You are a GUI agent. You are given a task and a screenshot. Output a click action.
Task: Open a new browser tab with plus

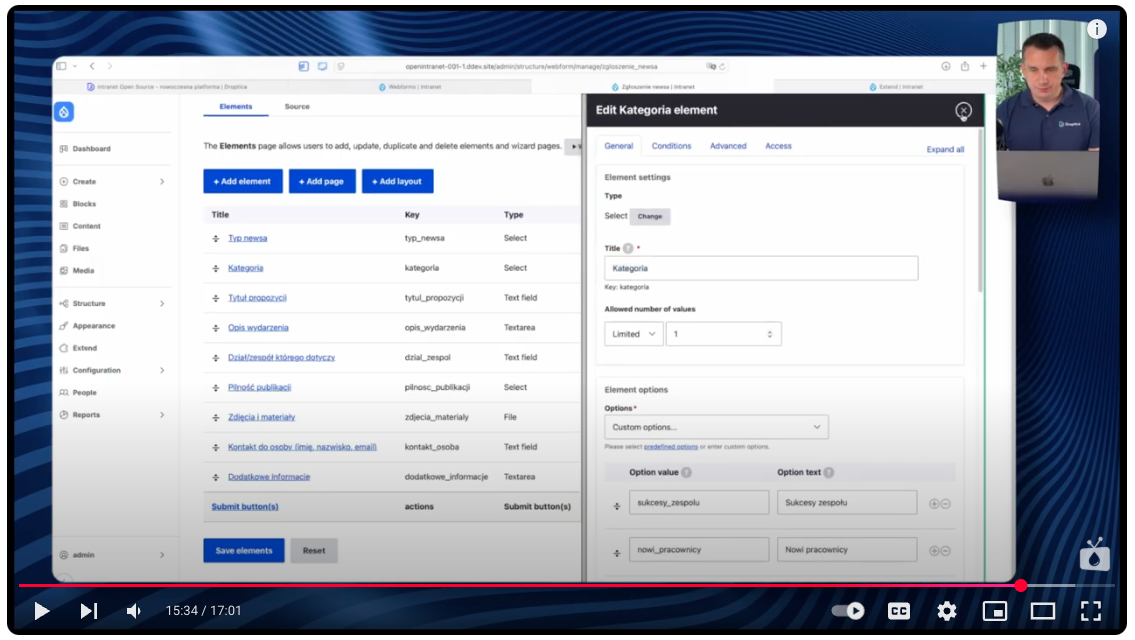pos(984,66)
